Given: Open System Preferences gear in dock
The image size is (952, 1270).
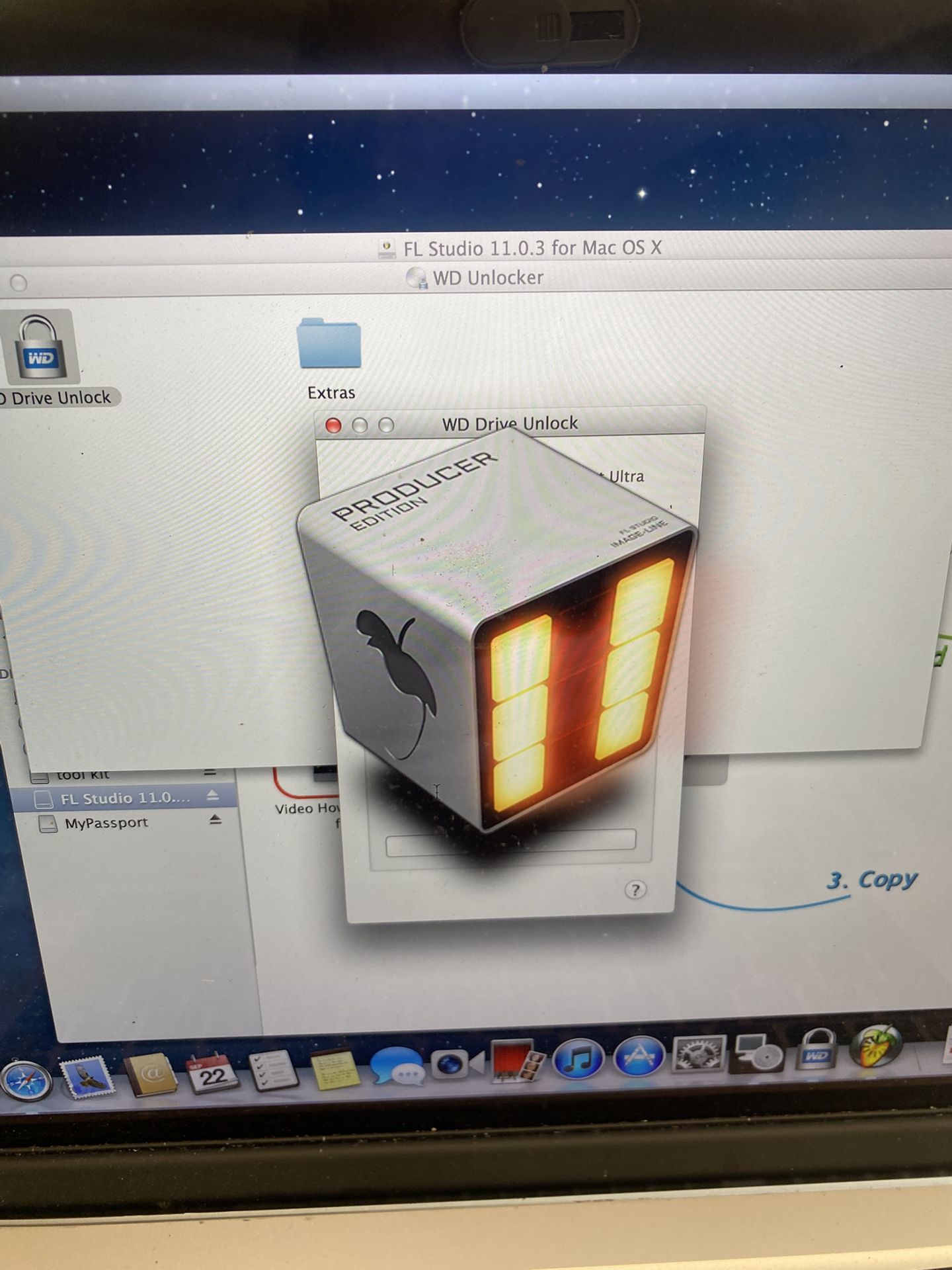Looking at the screenshot, I should tap(699, 1054).
